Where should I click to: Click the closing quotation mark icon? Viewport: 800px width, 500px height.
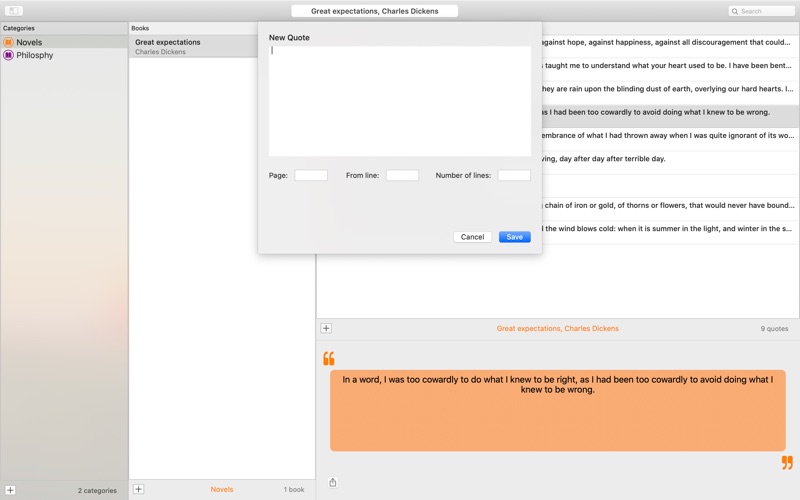(x=787, y=462)
